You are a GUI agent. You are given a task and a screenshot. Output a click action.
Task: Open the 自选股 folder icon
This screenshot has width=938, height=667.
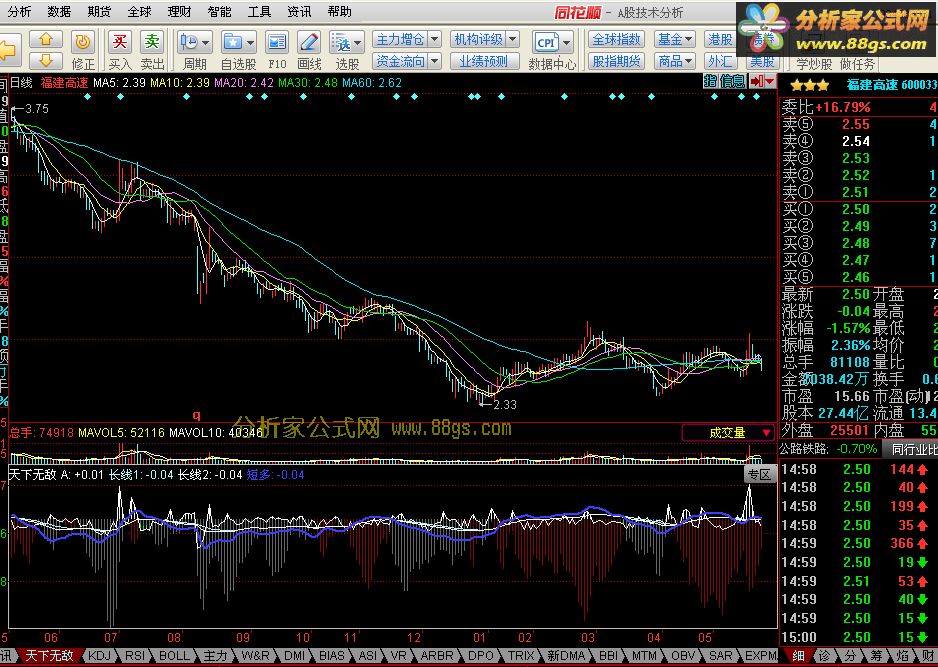[233, 42]
